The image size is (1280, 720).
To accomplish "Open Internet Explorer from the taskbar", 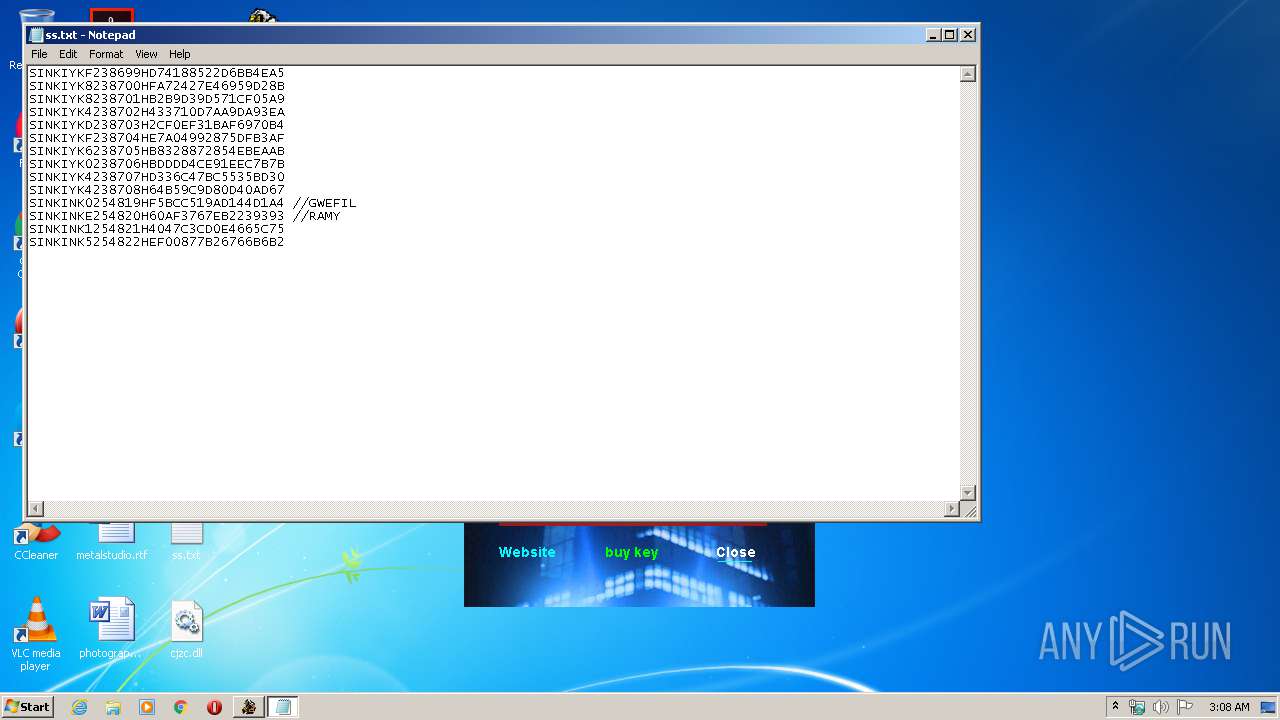I will pyautogui.click(x=79, y=707).
